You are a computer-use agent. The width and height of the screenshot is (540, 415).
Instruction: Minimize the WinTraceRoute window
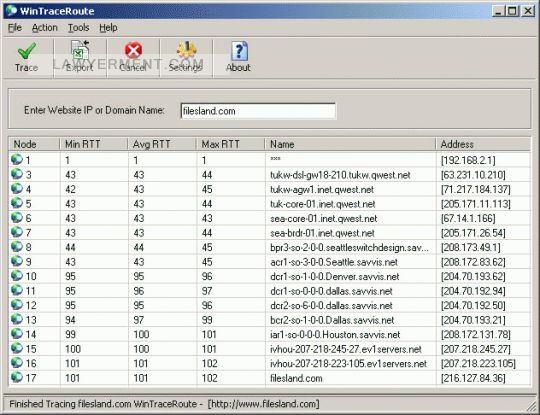tap(498, 11)
